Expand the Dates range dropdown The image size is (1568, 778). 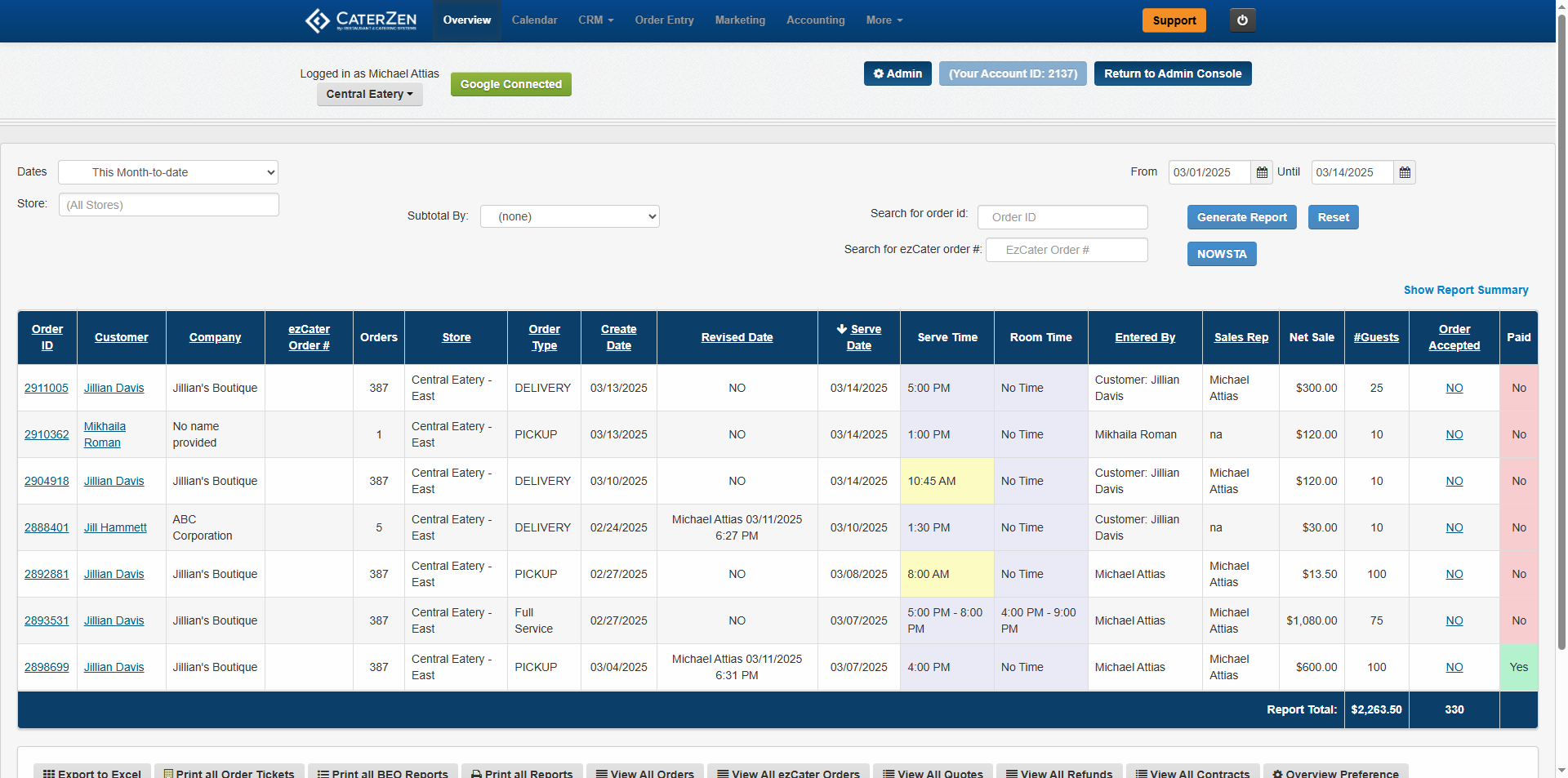168,172
